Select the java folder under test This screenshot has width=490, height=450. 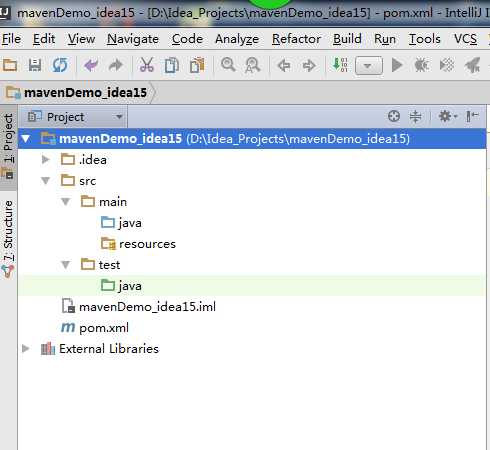click(x=121, y=286)
